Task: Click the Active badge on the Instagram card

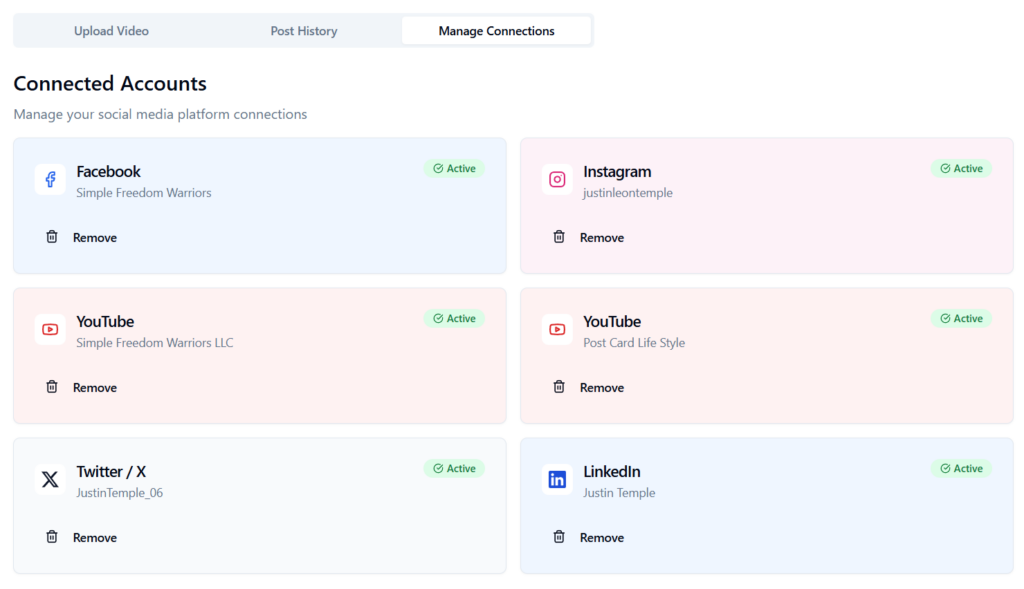Action: [x=961, y=169]
